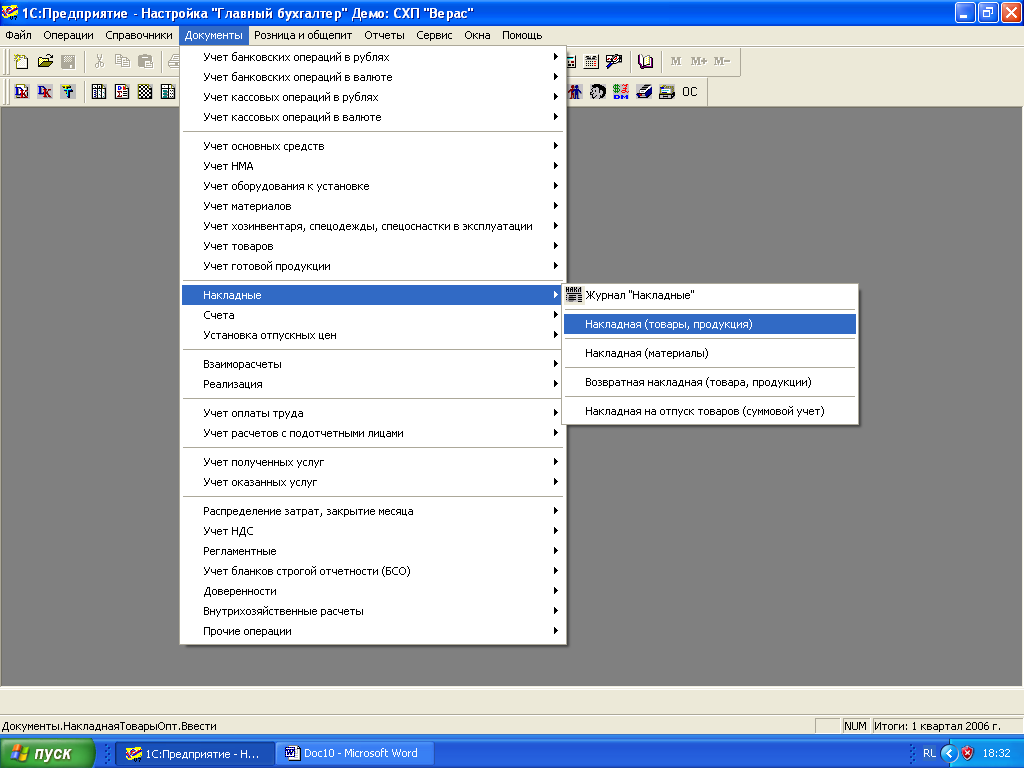Screen dimensions: 1024x768
Task: Select Накладная (материалы) submenu item
Action: point(710,353)
